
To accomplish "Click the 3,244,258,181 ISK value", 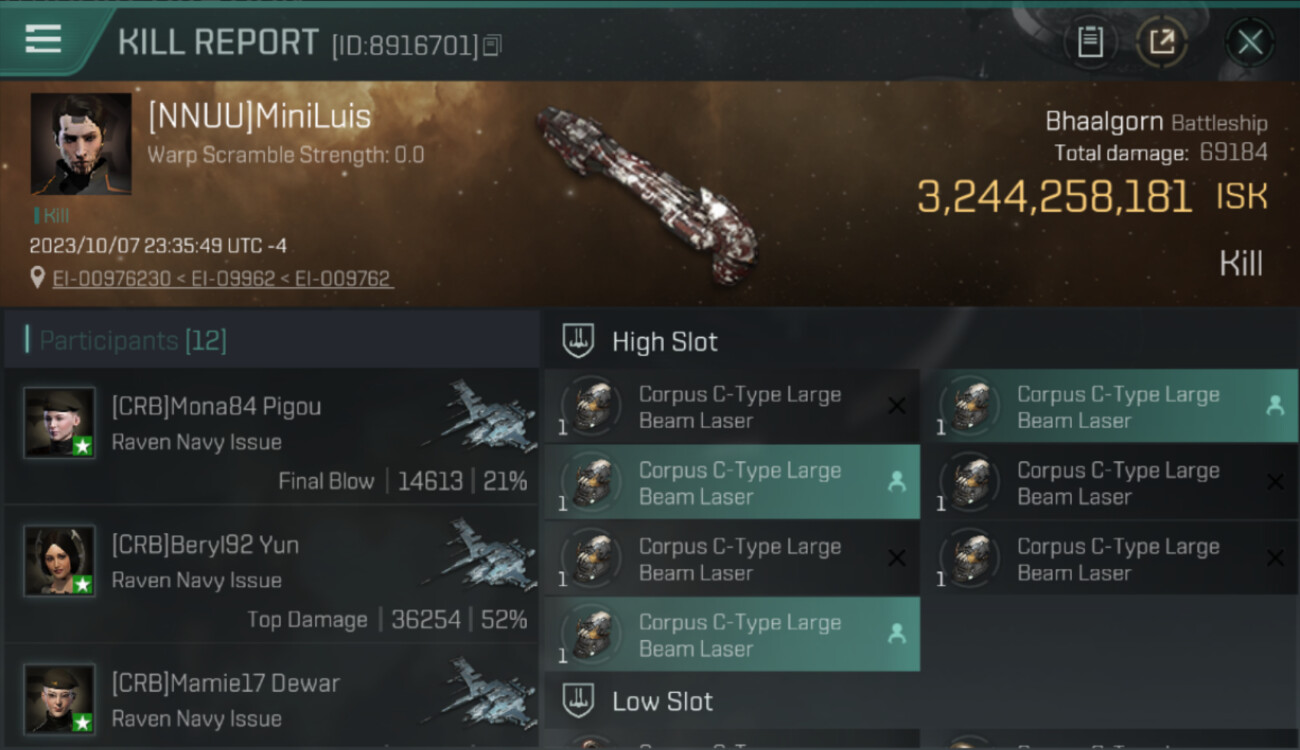I will click(x=1092, y=197).
